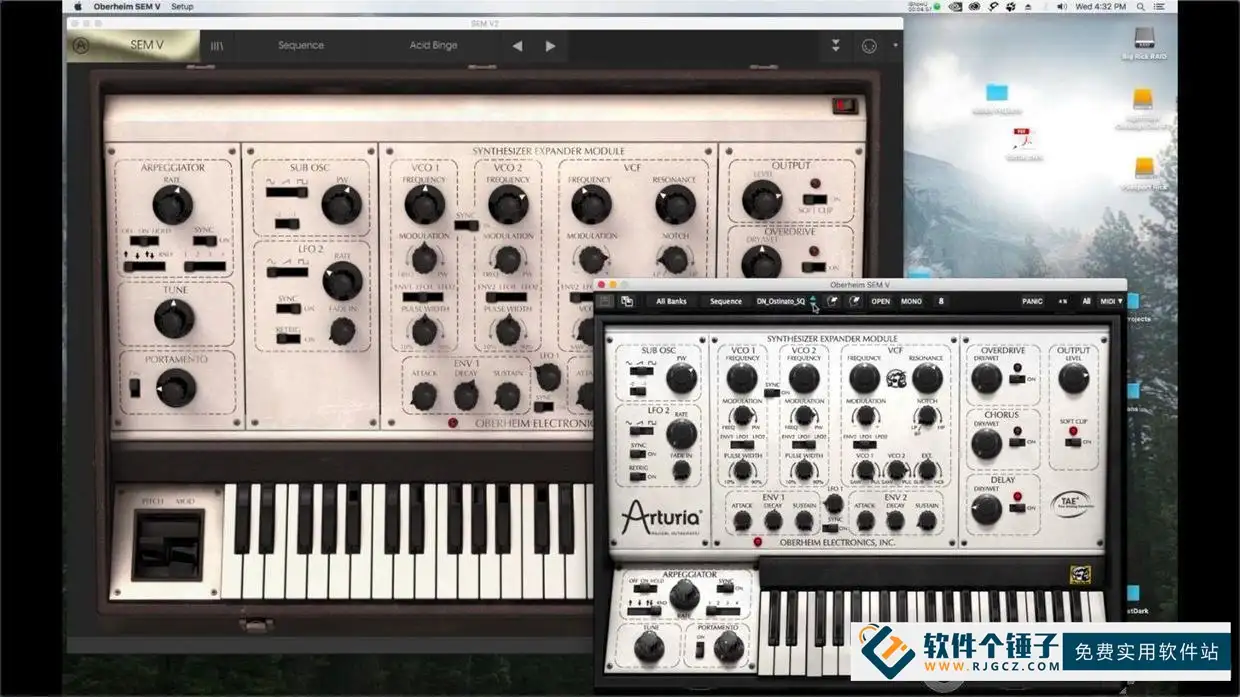Open MIDI controller settings icon in SEM V2
This screenshot has width=1240, height=697.
click(868, 46)
